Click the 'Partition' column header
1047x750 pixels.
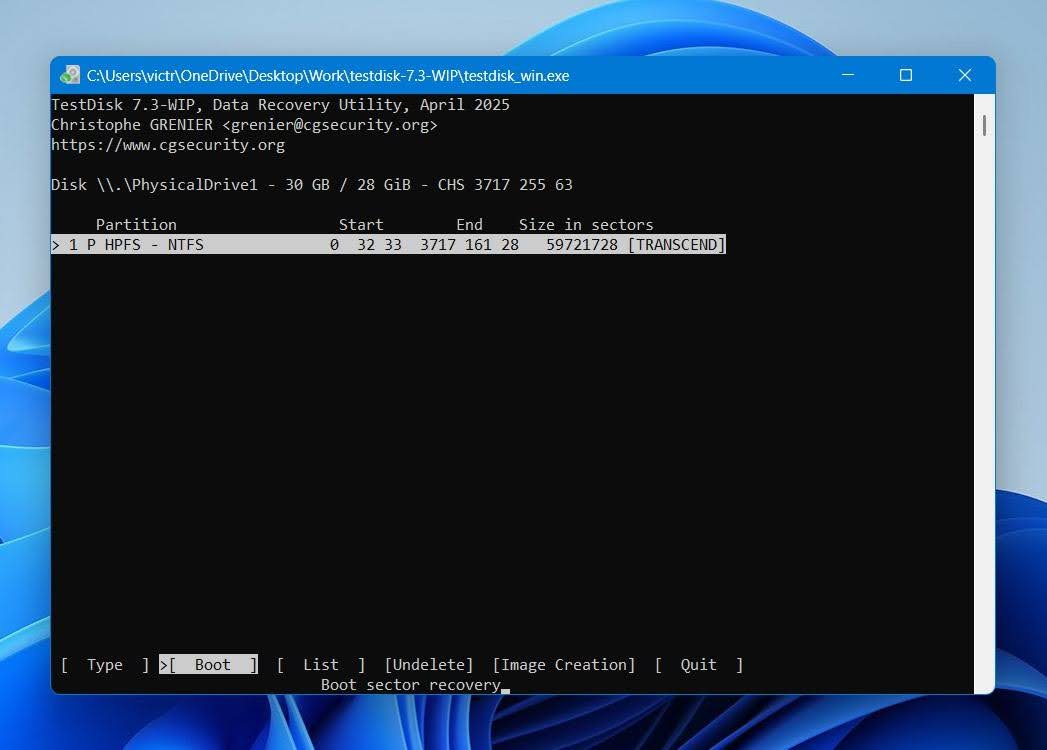pyautogui.click(x=136, y=224)
